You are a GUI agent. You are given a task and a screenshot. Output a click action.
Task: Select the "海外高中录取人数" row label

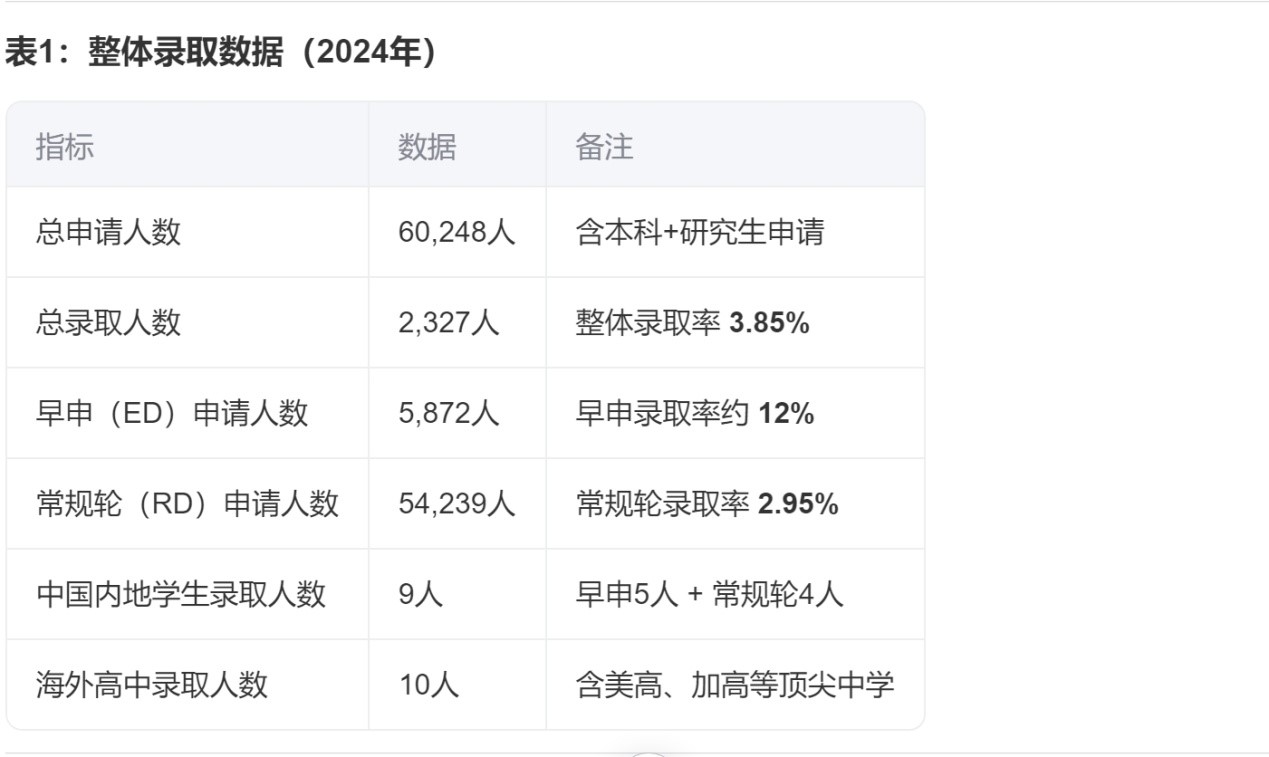[152, 685]
